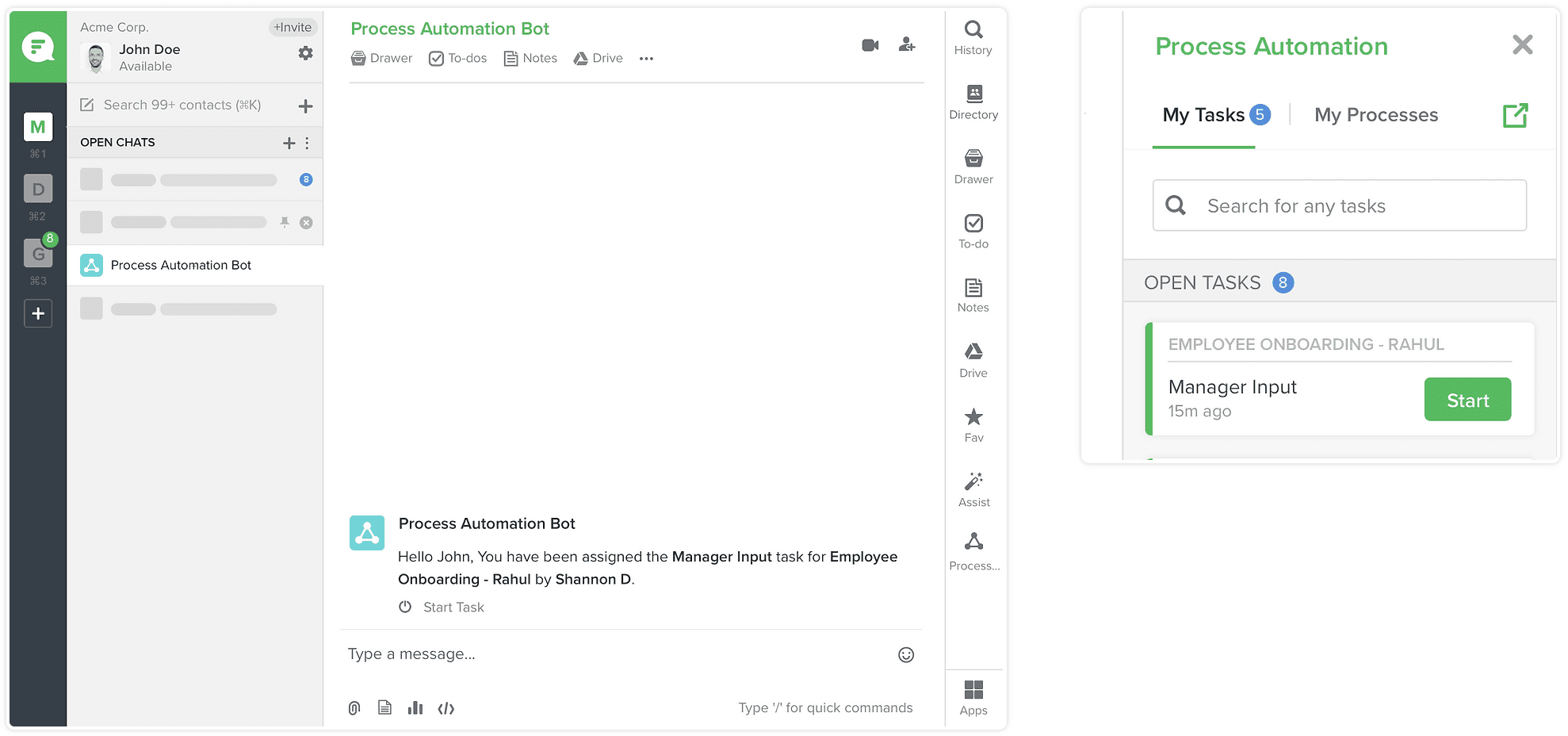The image size is (1568, 736).
Task: Focus the Search contacts field
Action: pos(182,105)
